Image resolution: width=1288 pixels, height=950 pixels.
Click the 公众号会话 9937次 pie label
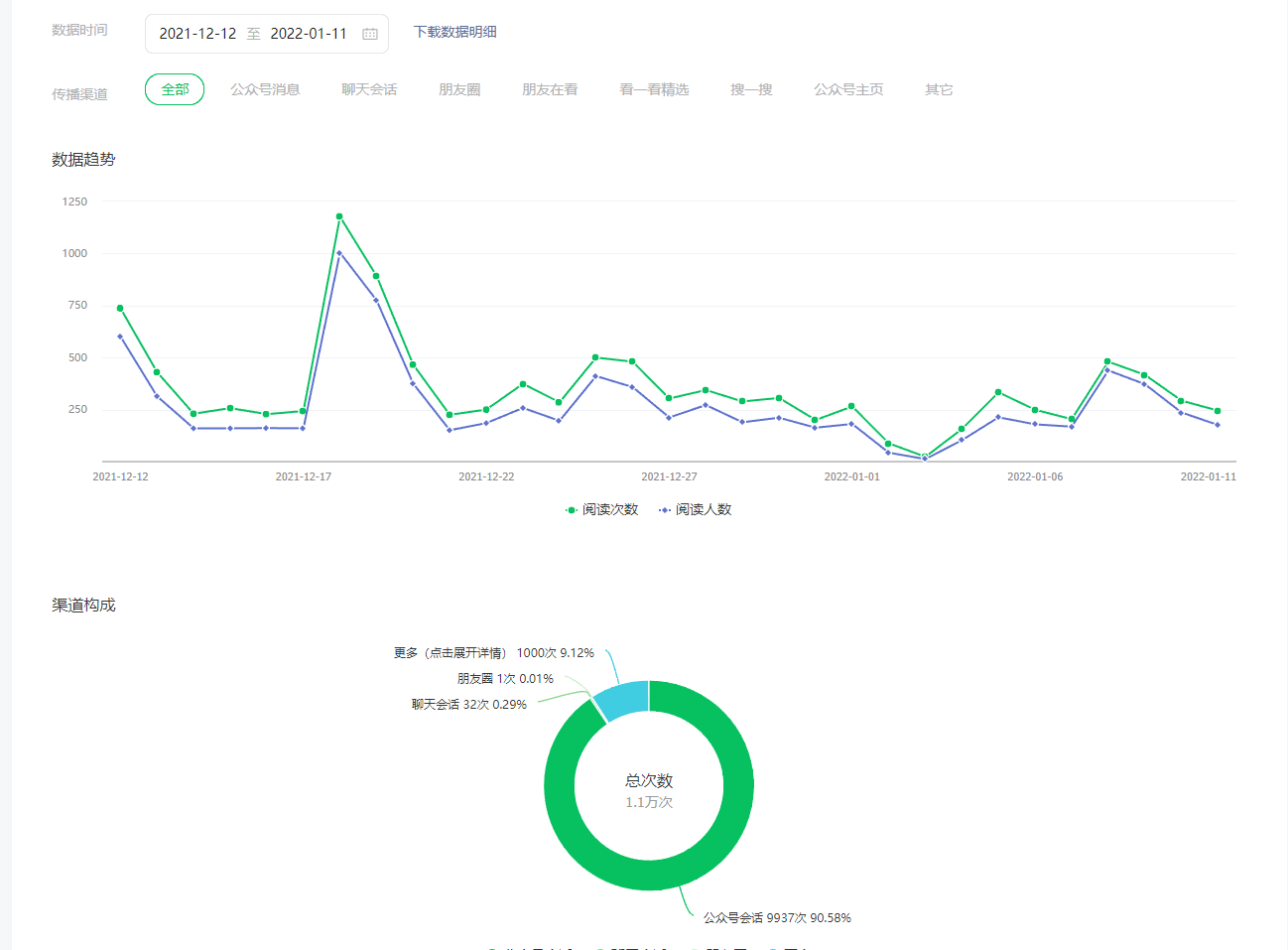coord(777,918)
